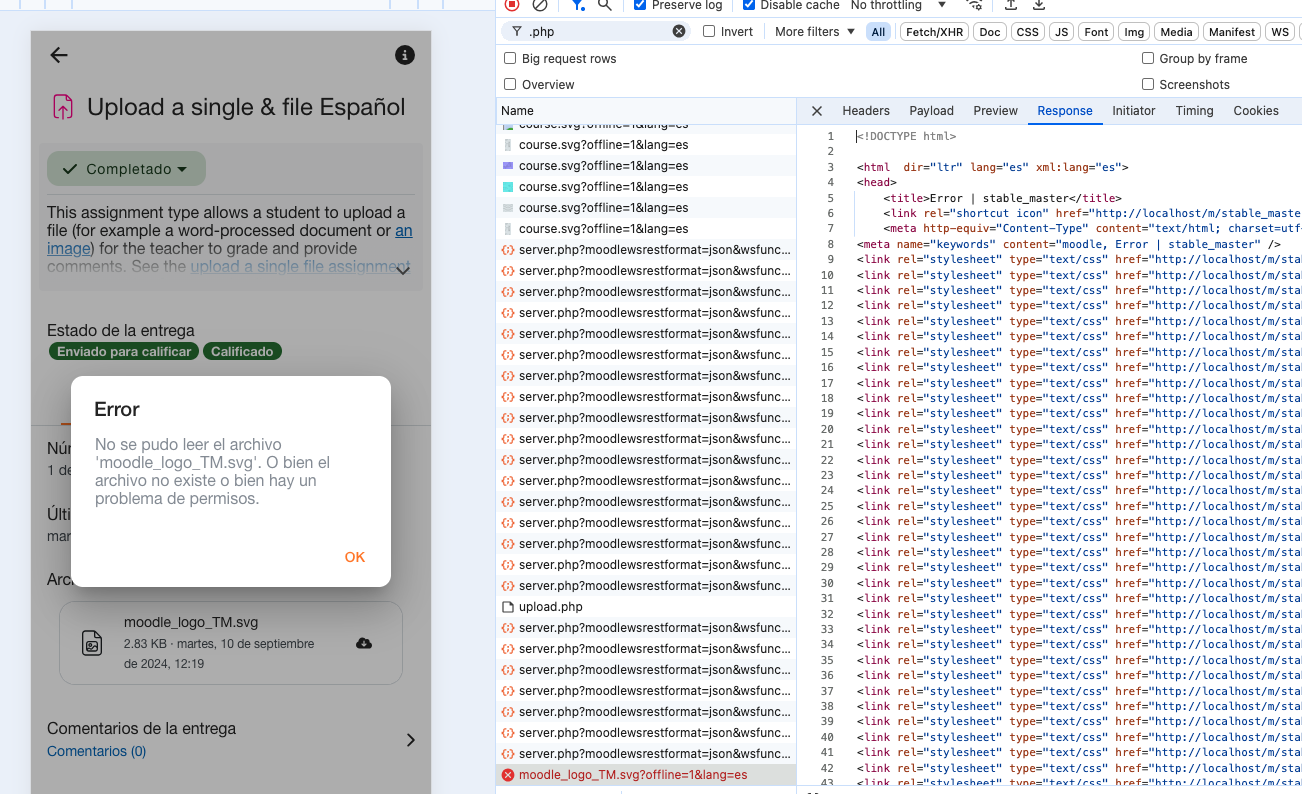The height and width of the screenshot is (794, 1302).
Task: Open the network search magnifier
Action: (605, 5)
